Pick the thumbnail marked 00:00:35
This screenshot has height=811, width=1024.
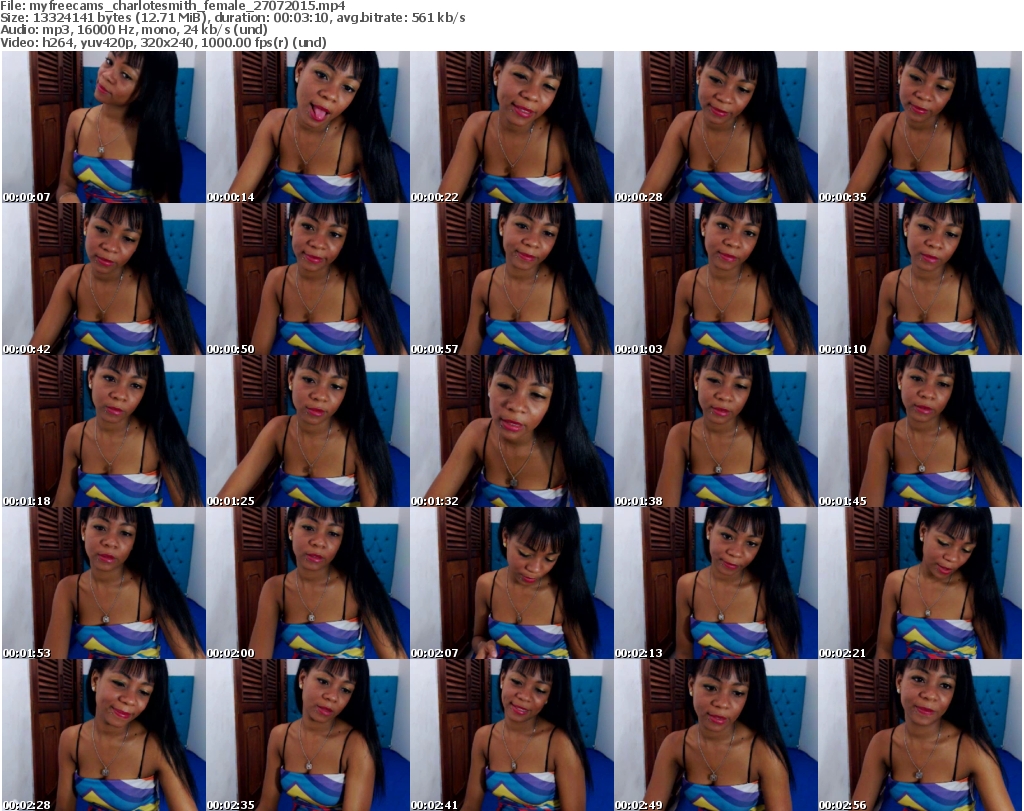coord(920,127)
